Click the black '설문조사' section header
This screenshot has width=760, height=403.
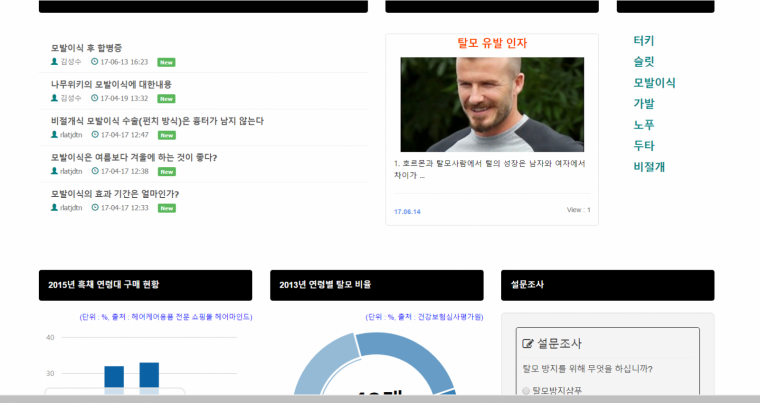(608, 285)
